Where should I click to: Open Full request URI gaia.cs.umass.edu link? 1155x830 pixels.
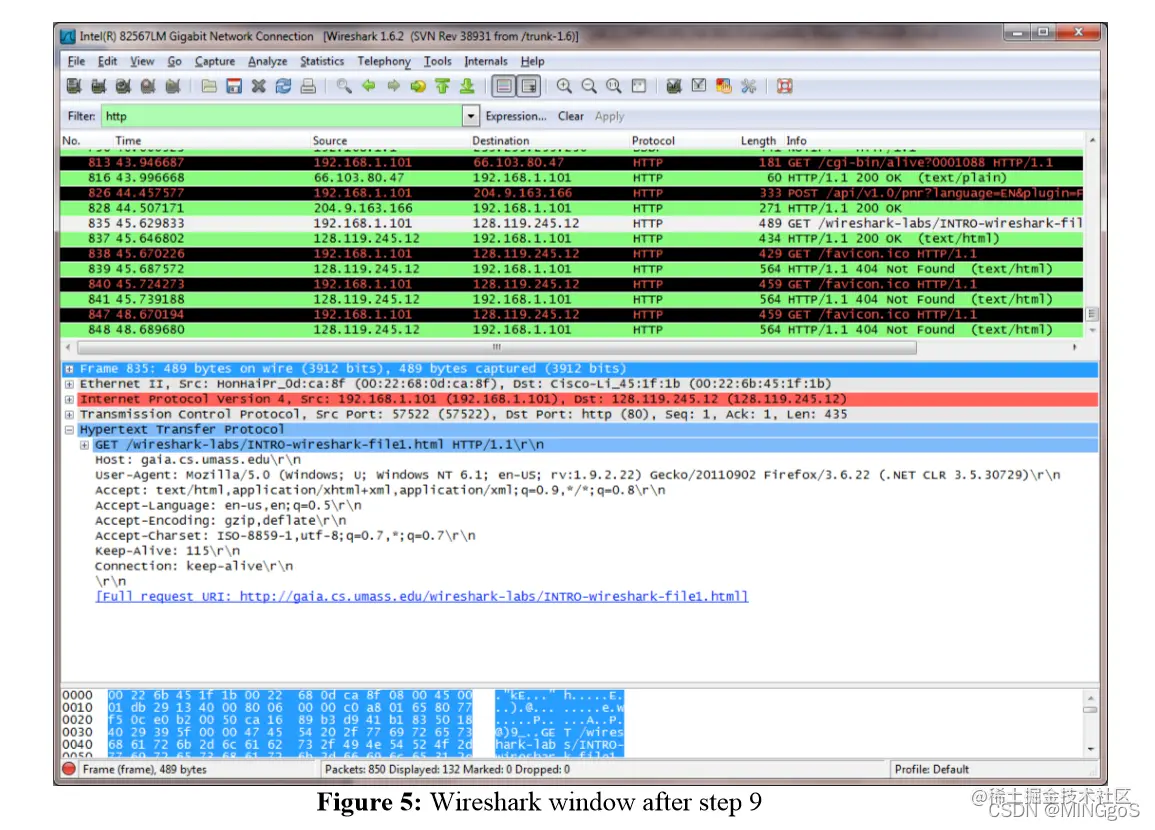click(421, 597)
